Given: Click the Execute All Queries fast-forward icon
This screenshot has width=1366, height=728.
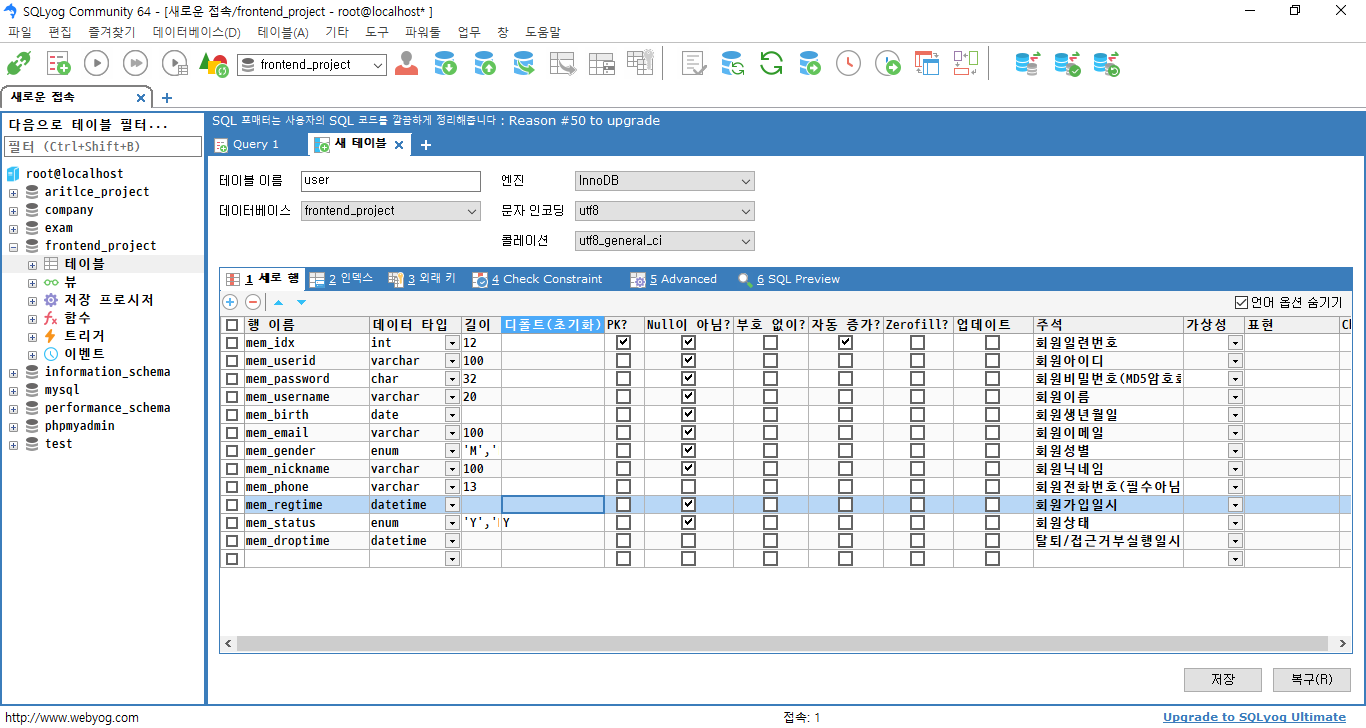Looking at the screenshot, I should click(x=135, y=64).
